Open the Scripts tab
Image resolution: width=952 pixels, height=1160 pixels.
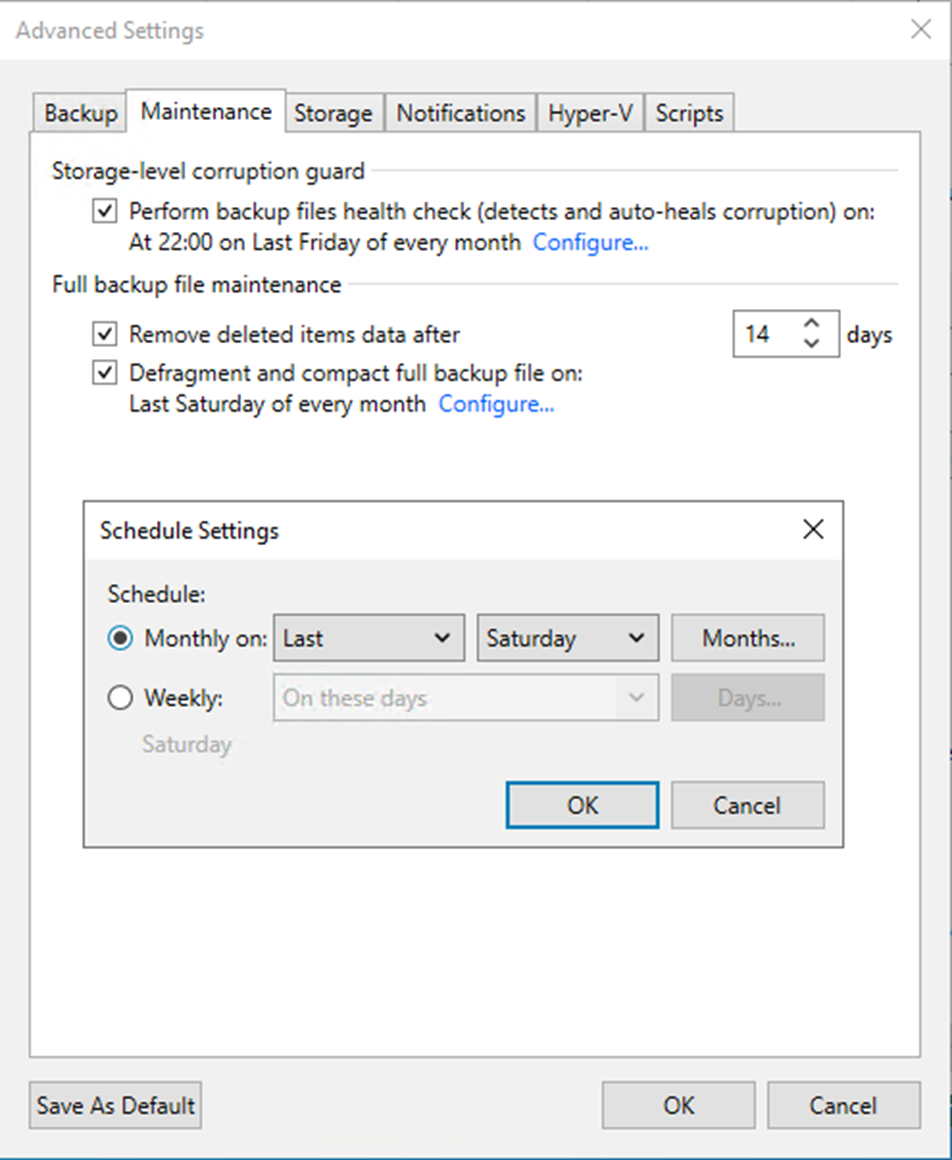click(x=689, y=114)
